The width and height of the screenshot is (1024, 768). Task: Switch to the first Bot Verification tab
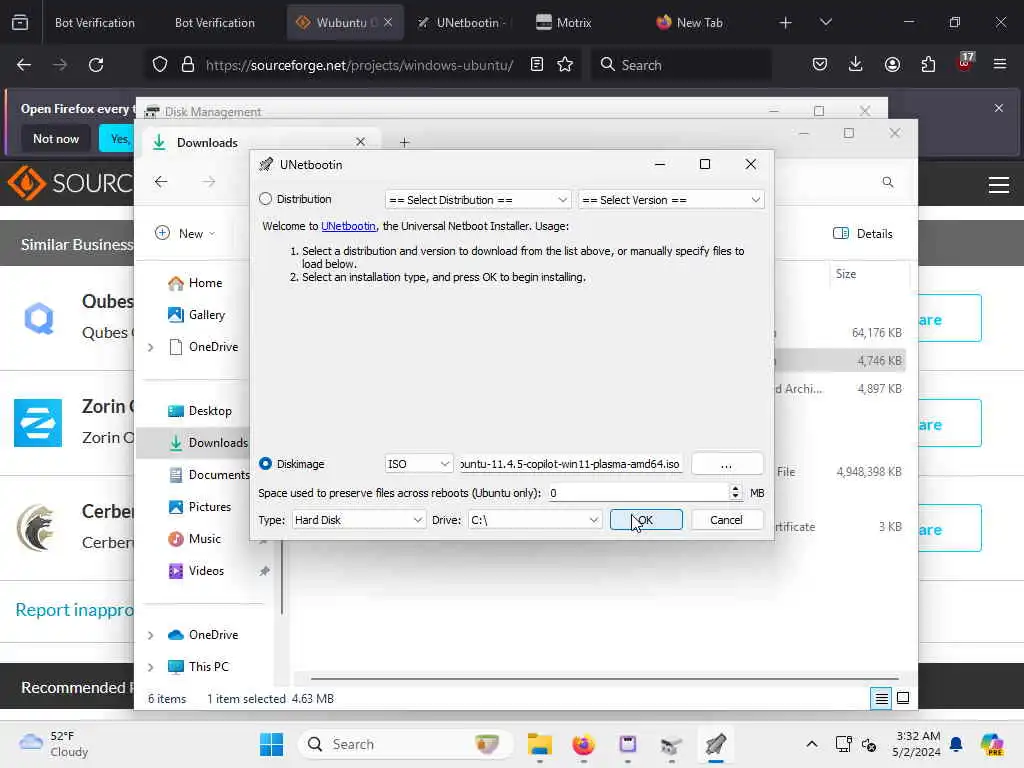point(95,23)
